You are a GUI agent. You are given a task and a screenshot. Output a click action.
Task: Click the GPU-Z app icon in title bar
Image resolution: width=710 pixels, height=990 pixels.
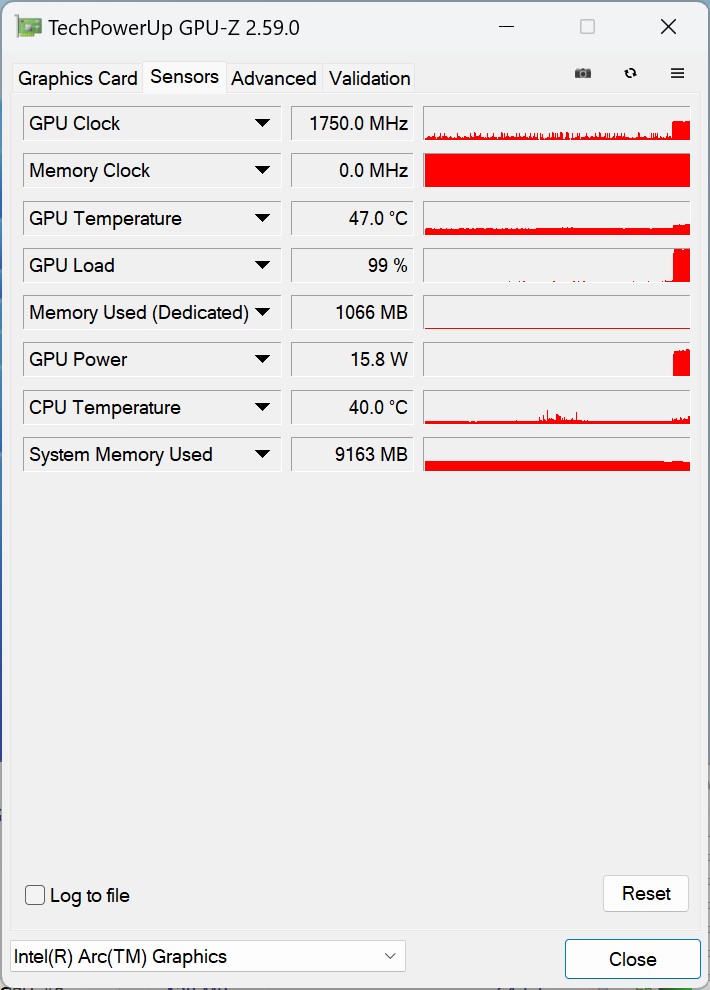pyautogui.click(x=28, y=27)
